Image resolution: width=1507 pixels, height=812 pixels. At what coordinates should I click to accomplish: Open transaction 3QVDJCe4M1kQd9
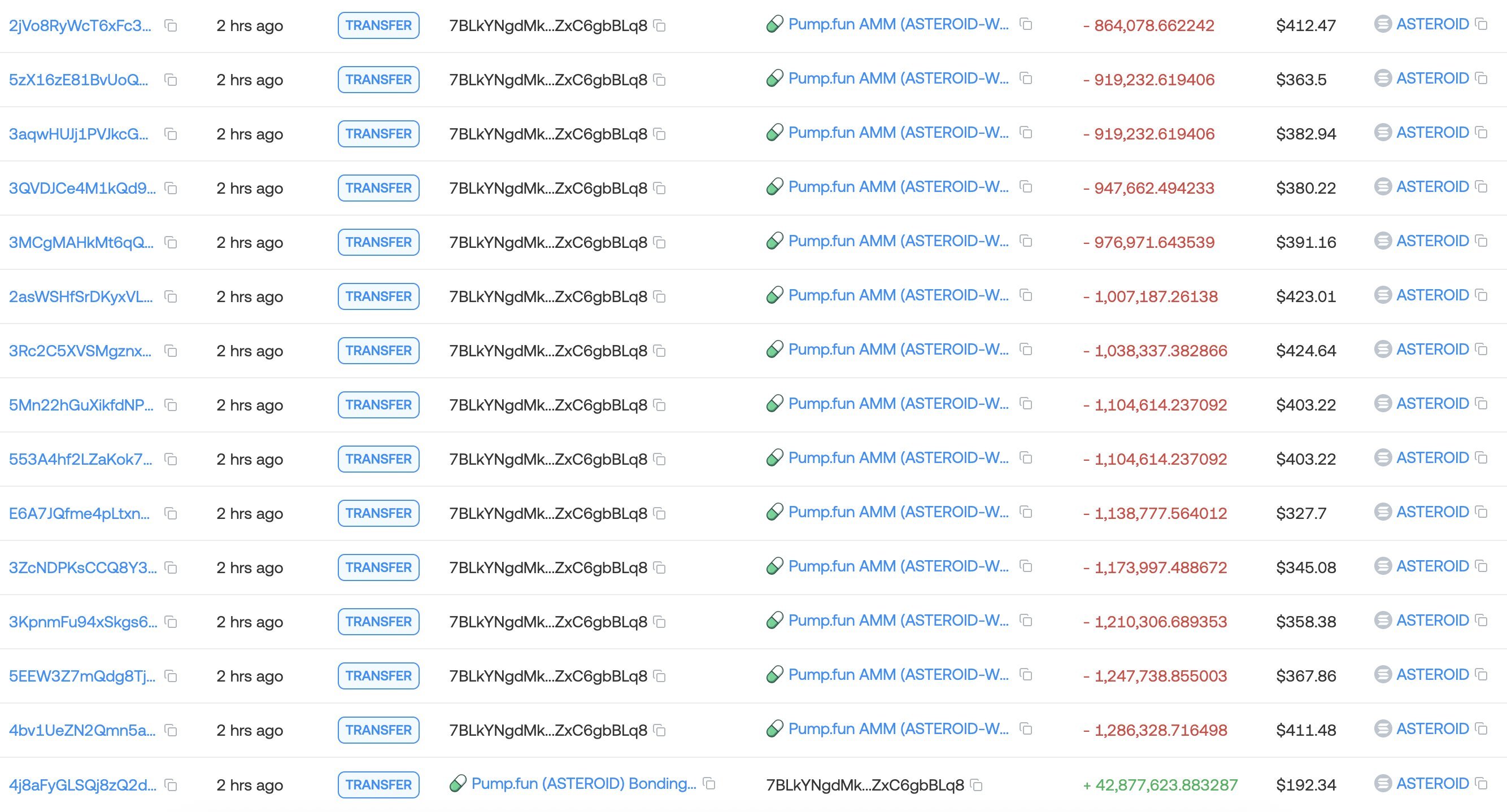click(82, 189)
